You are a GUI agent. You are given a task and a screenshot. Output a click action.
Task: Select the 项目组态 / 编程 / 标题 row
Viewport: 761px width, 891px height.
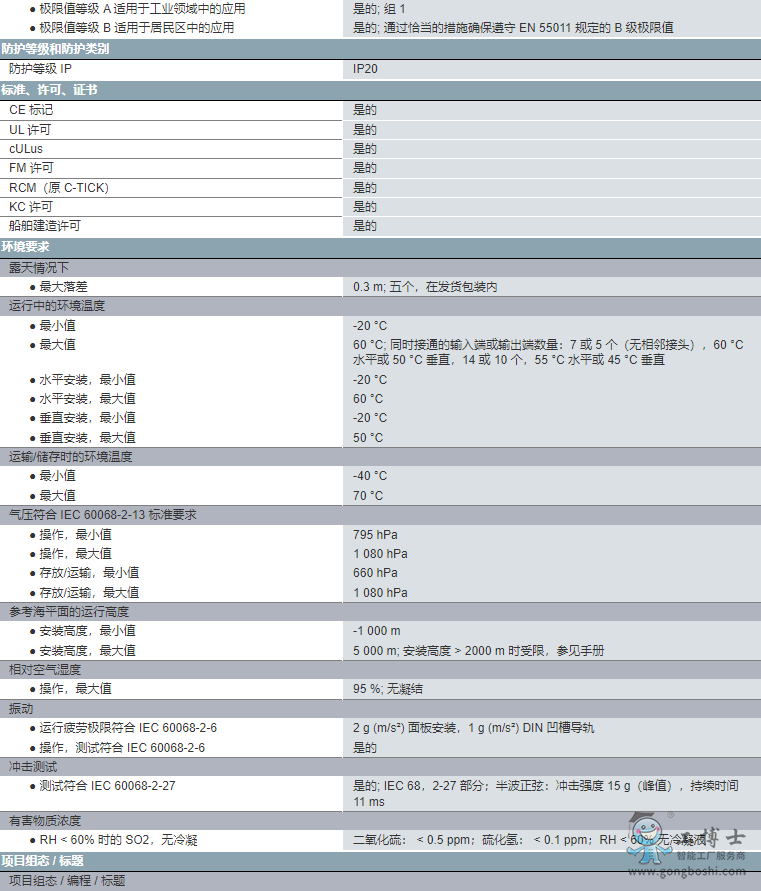click(67, 881)
